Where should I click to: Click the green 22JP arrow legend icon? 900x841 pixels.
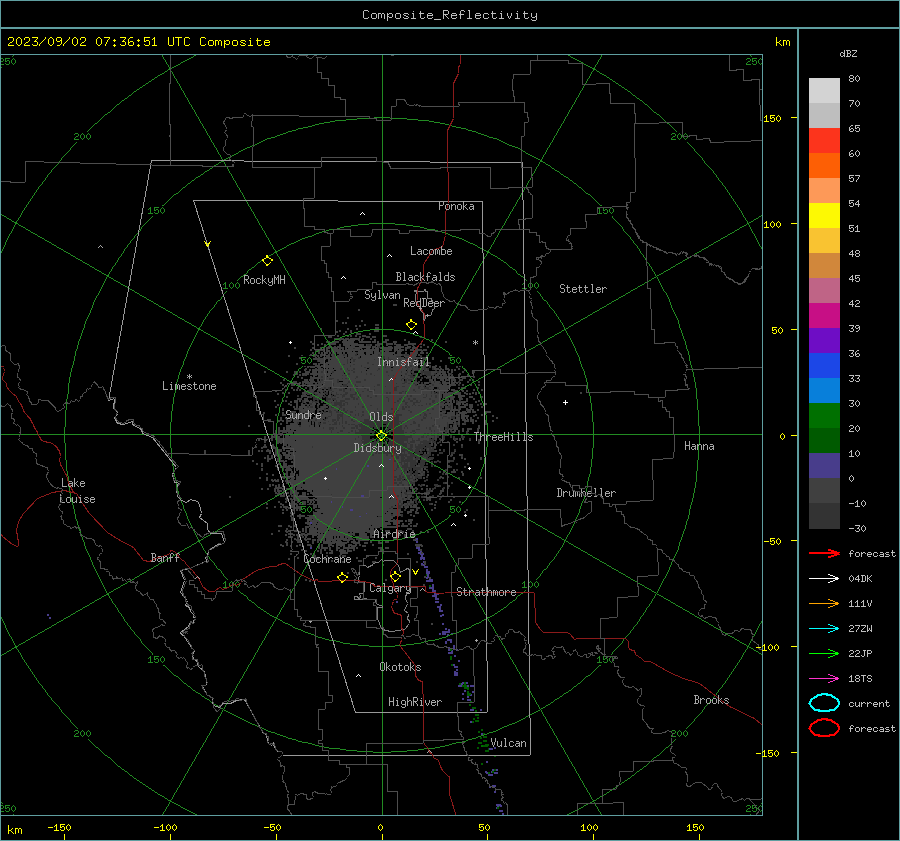(824, 653)
